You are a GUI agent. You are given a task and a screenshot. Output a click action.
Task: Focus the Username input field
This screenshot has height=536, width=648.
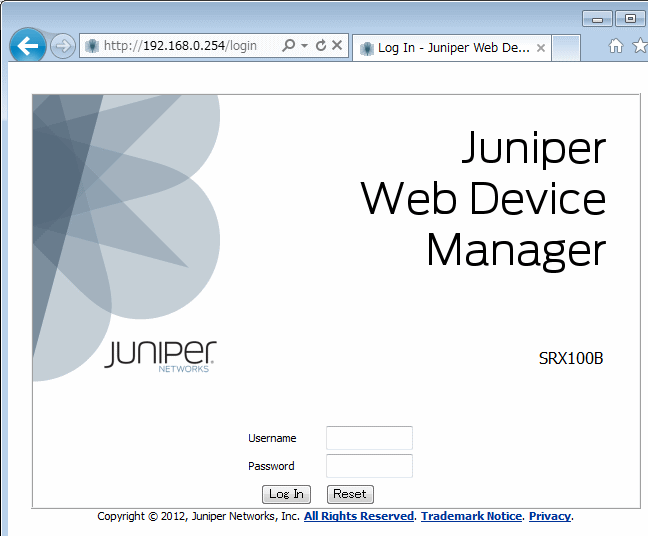pyautogui.click(x=369, y=438)
